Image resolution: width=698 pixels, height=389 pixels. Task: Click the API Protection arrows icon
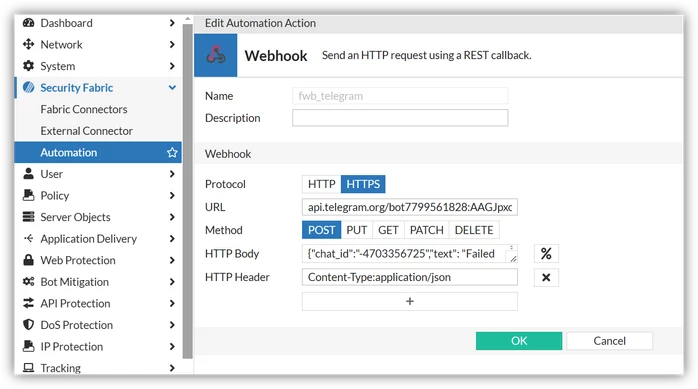[28, 303]
